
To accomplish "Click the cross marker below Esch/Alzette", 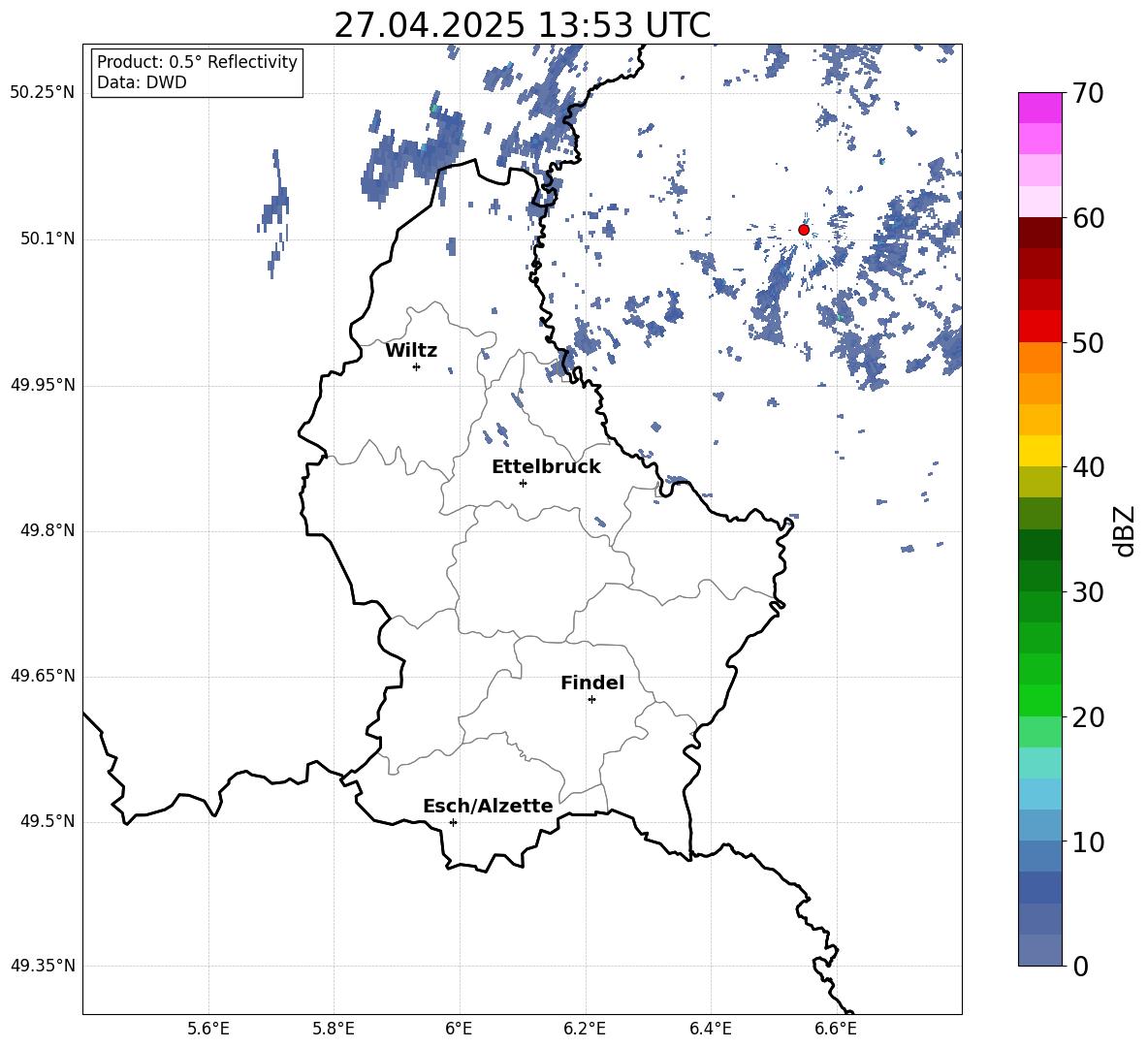I will click(453, 822).
